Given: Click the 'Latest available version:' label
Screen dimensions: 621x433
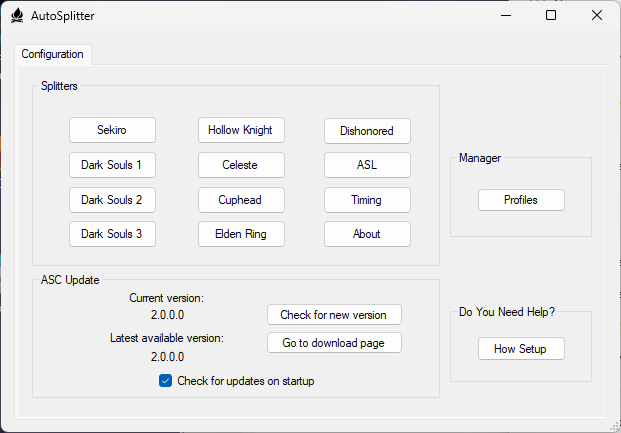Looking at the screenshot, I should [x=167, y=338].
